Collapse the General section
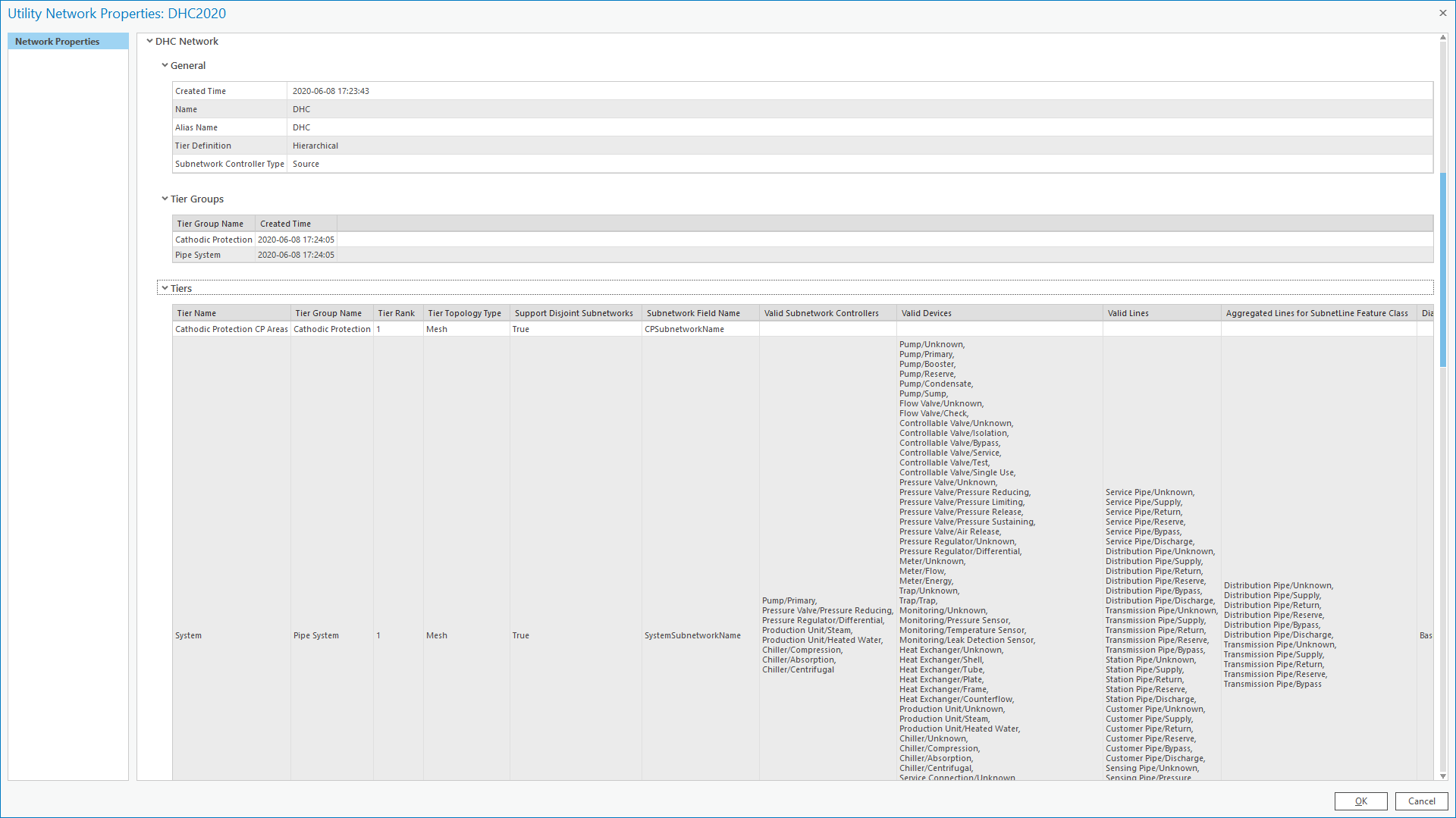The height and width of the screenshot is (818, 1456). (x=165, y=65)
